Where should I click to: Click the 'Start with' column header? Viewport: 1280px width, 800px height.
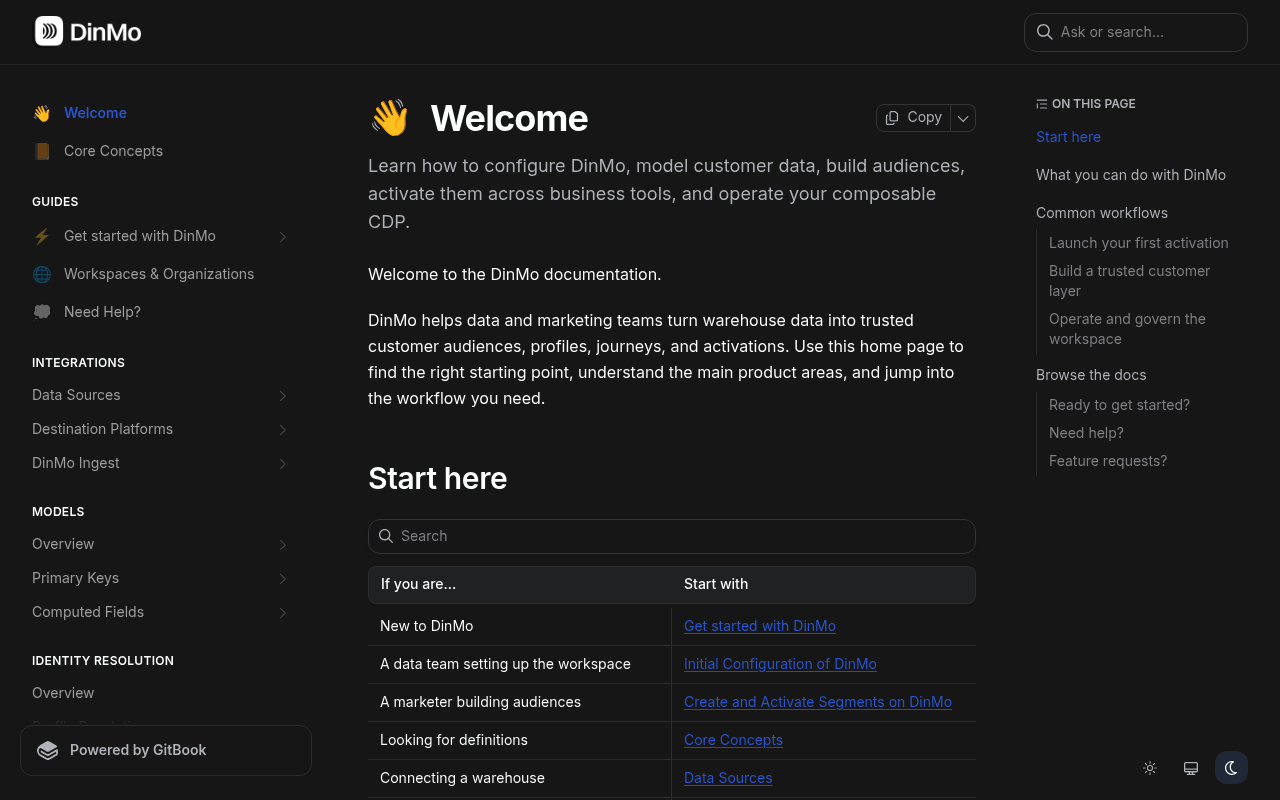coord(716,584)
